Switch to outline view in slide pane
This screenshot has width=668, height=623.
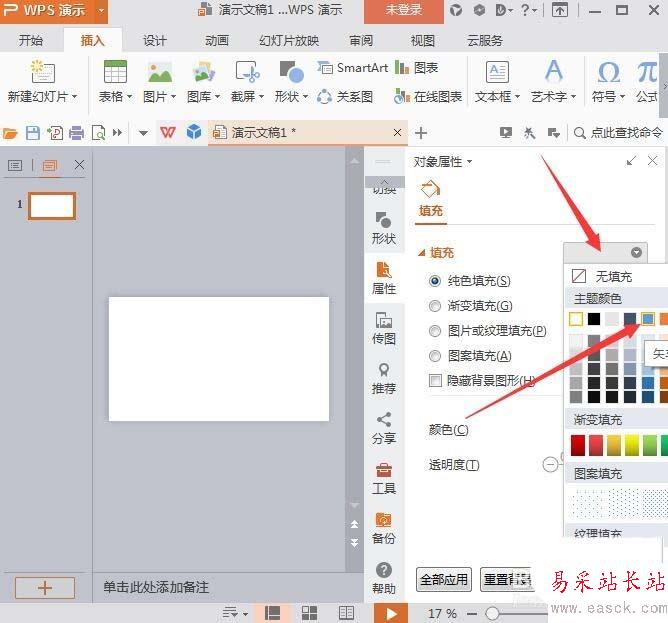pyautogui.click(x=15, y=165)
